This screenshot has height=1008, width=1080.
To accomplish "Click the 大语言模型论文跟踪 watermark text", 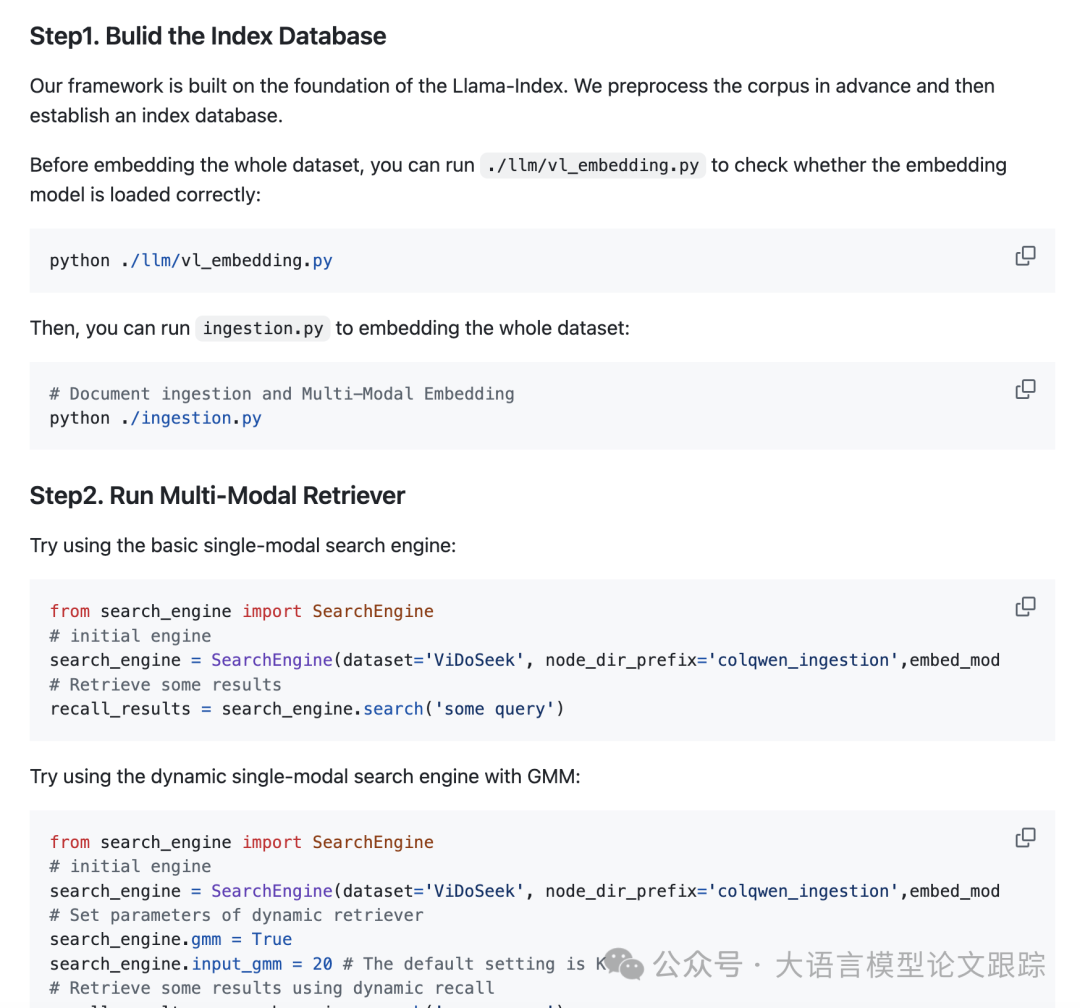I will click(x=910, y=965).
